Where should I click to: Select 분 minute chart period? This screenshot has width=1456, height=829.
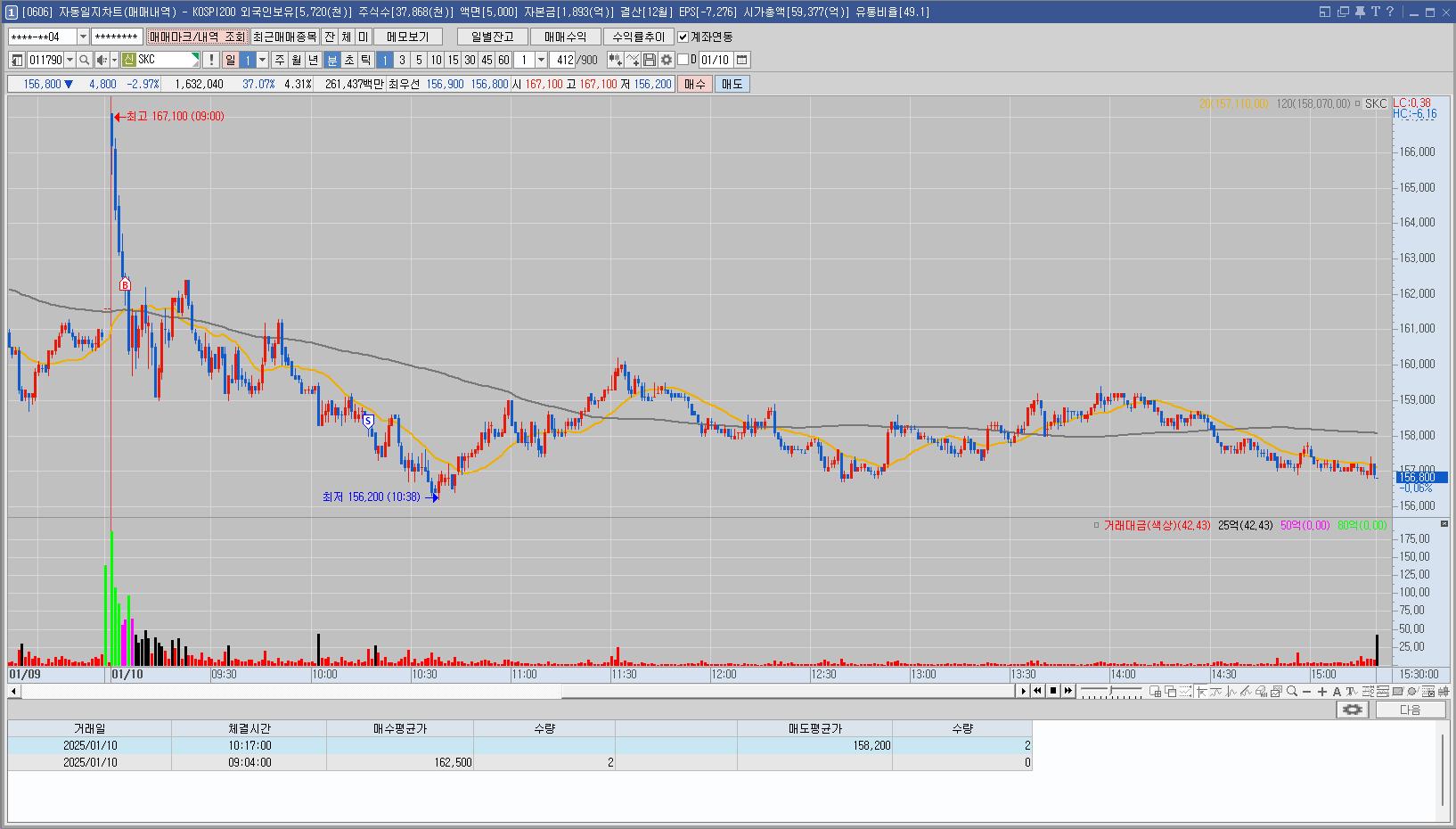coord(332,60)
